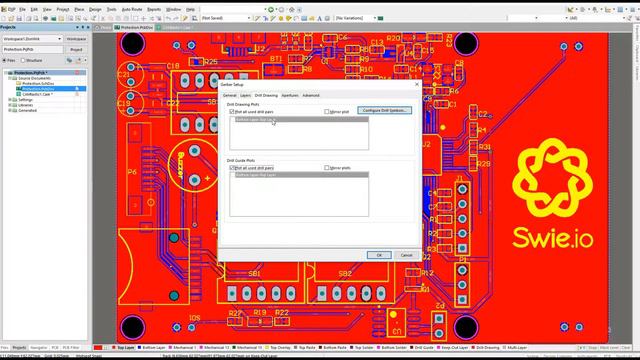
Task: Open the File menu
Action: click(x=22, y=9)
